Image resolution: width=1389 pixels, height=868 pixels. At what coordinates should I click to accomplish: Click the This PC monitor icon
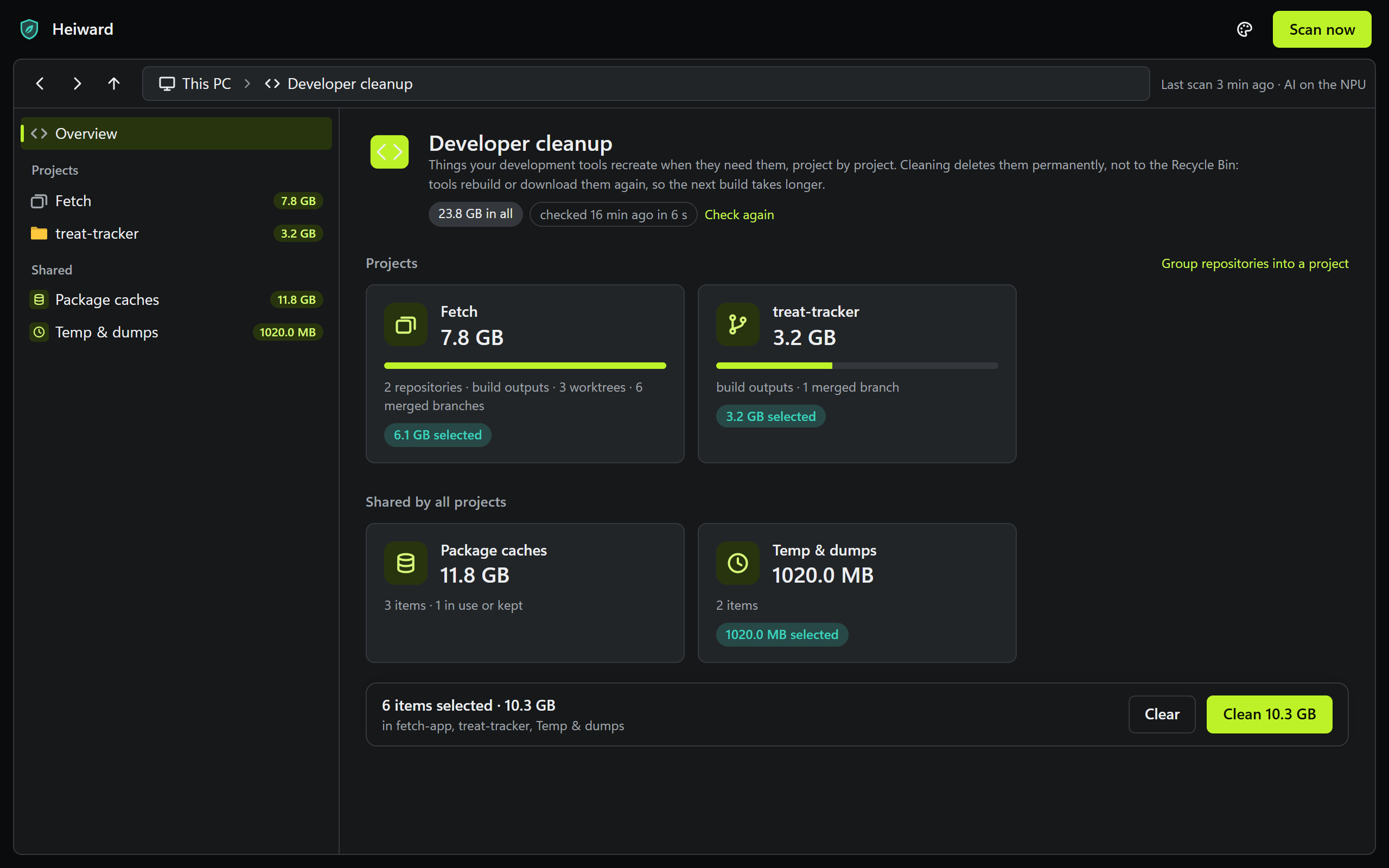[167, 84]
